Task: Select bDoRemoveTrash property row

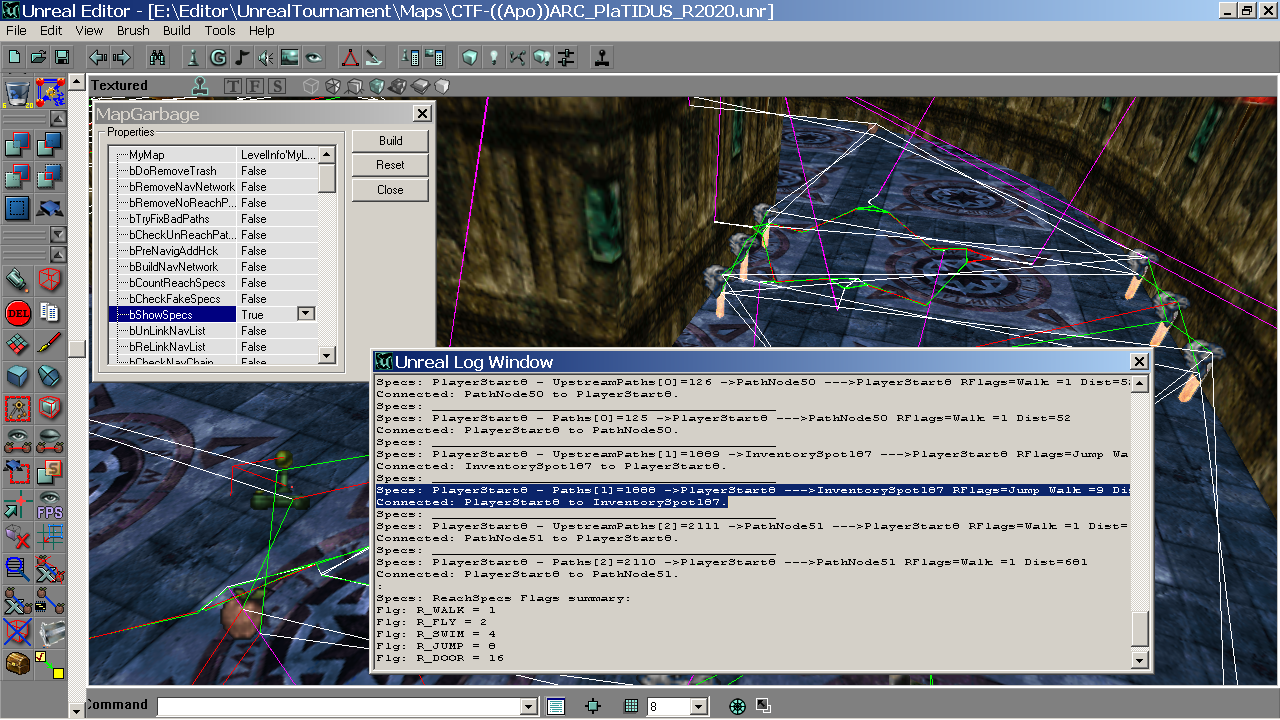Action: 213,171
